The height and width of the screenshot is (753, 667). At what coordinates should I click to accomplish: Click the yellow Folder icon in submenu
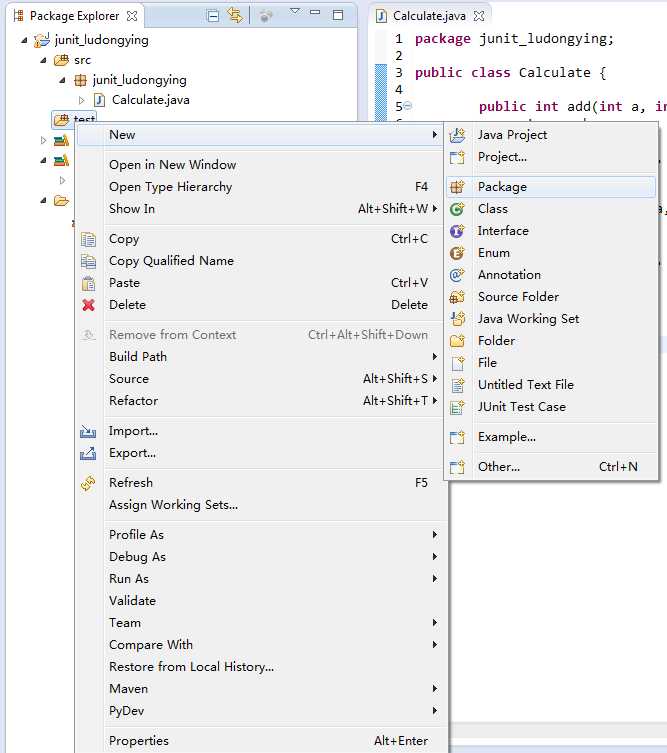coord(457,341)
